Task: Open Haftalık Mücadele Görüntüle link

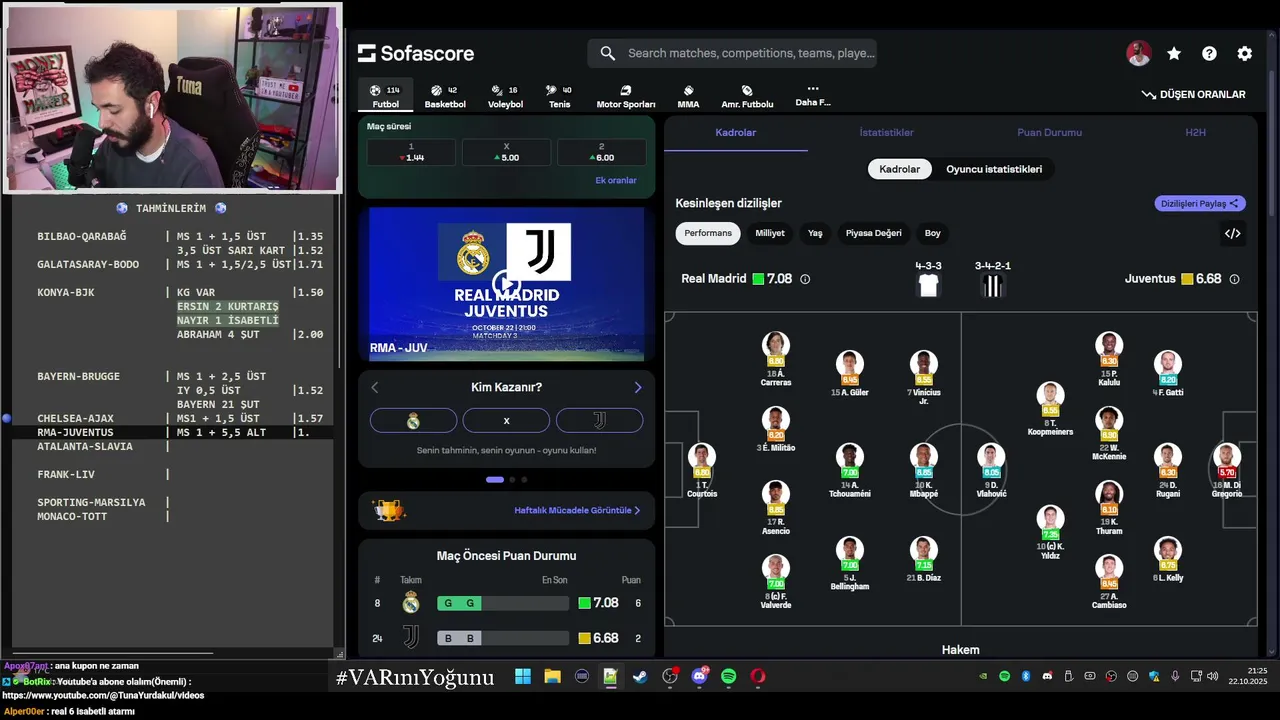Action: coord(577,510)
